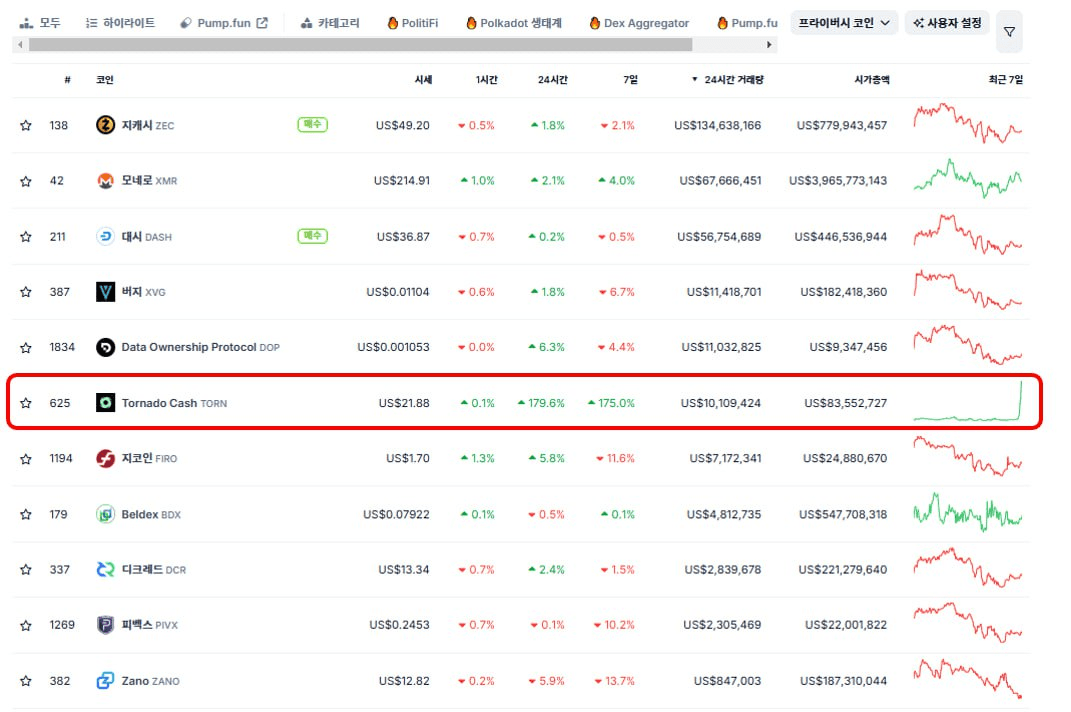The width and height of the screenshot is (1071, 712).
Task: Click the US$134,638,166 volume value
Action: (x=718, y=125)
